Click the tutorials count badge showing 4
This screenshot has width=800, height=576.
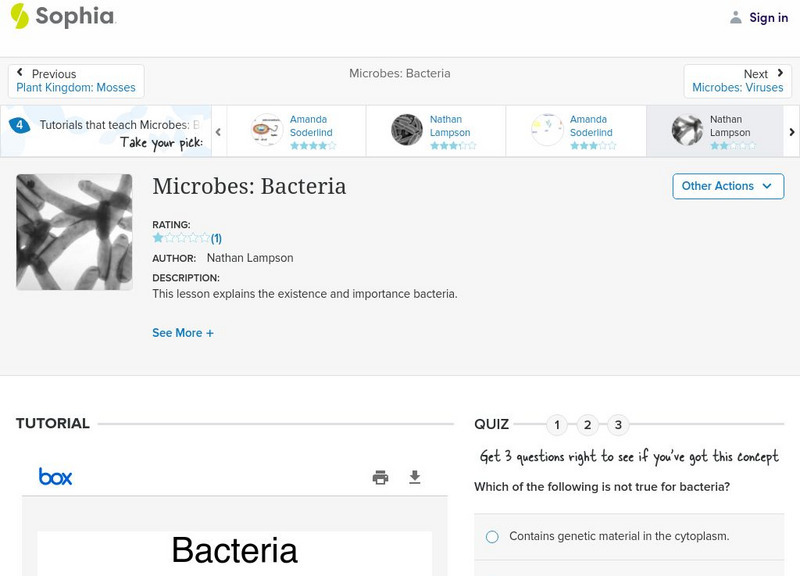tap(18, 126)
